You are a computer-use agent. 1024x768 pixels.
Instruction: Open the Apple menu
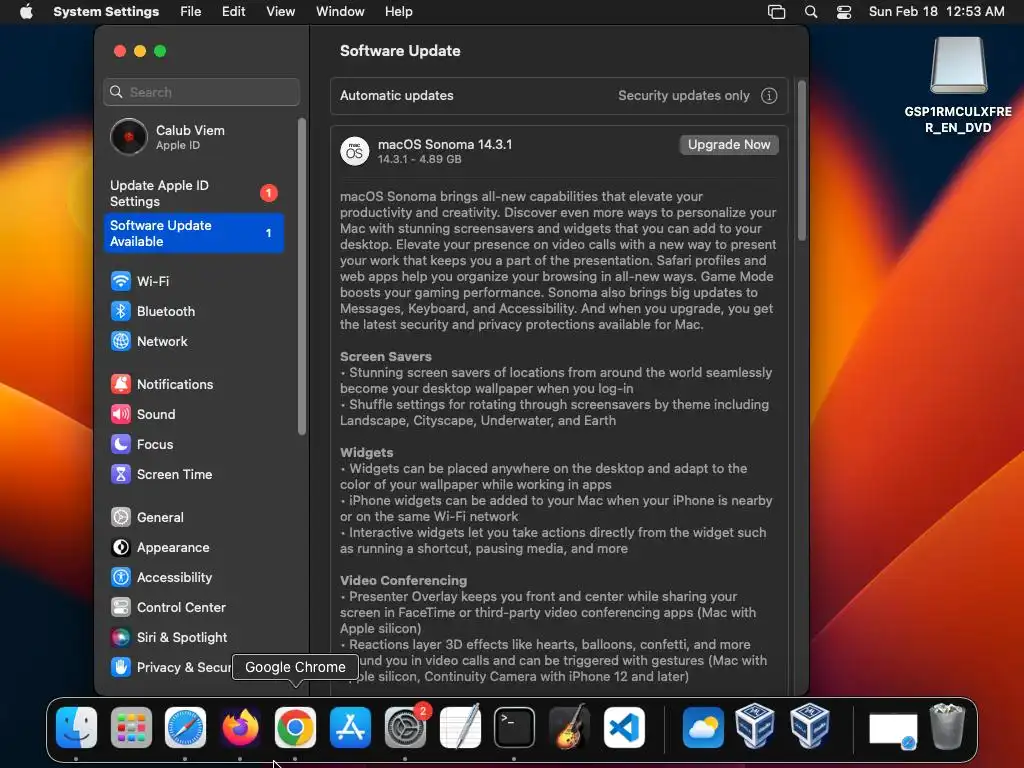click(x=26, y=12)
